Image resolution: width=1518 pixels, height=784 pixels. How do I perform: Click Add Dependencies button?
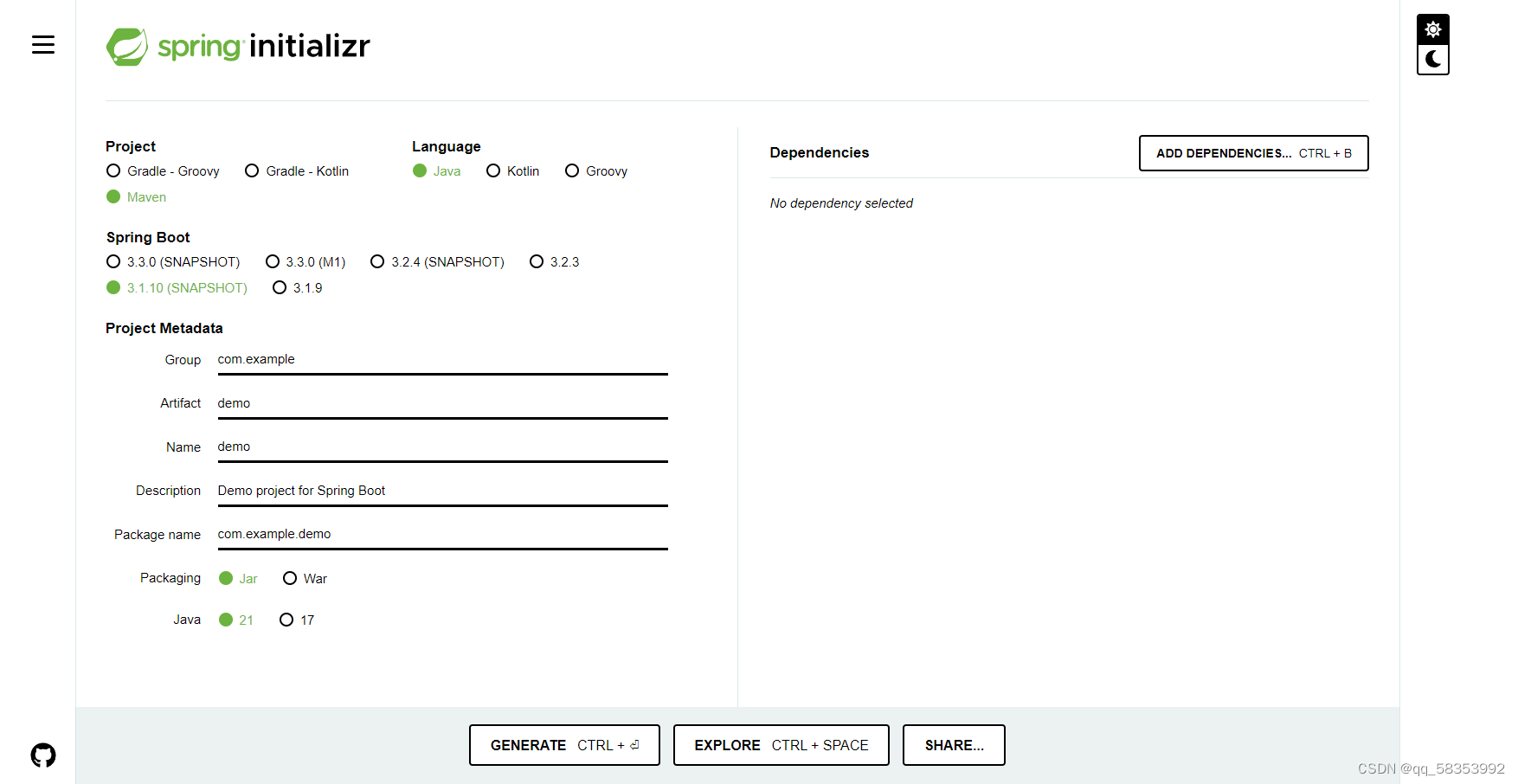pyautogui.click(x=1253, y=153)
